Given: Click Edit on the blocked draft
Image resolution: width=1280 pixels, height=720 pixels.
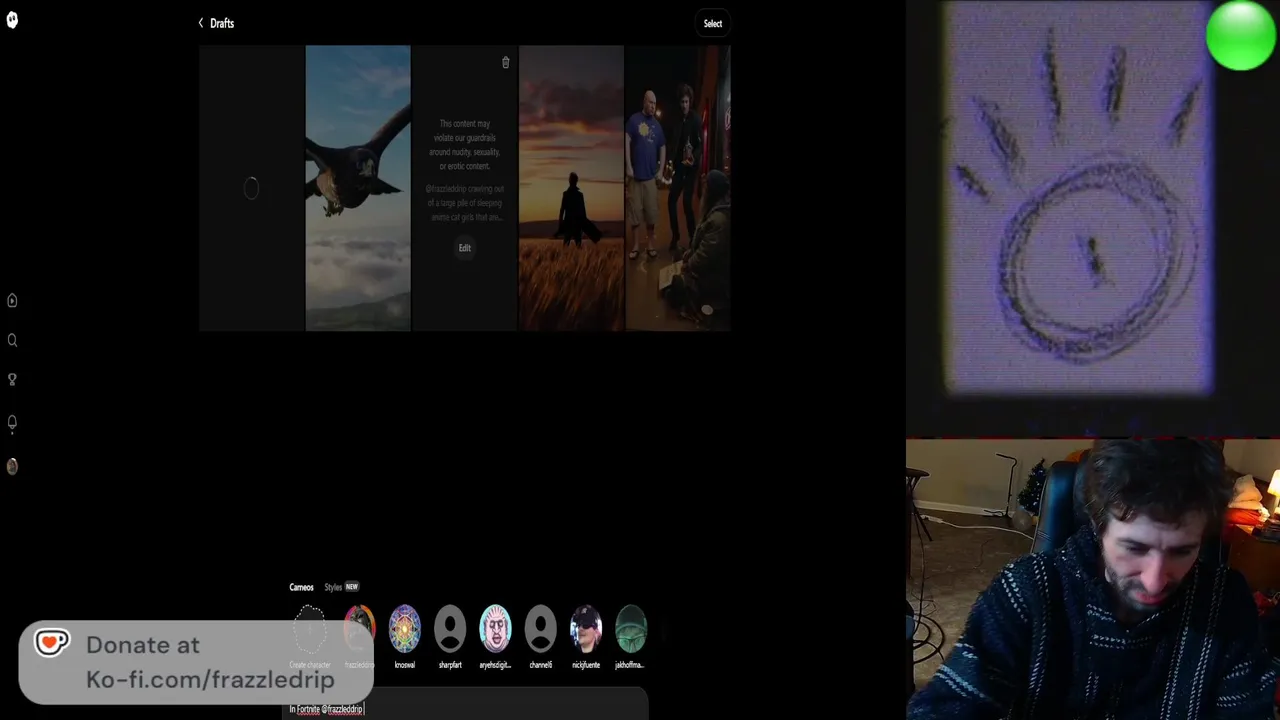Looking at the screenshot, I should [465, 248].
